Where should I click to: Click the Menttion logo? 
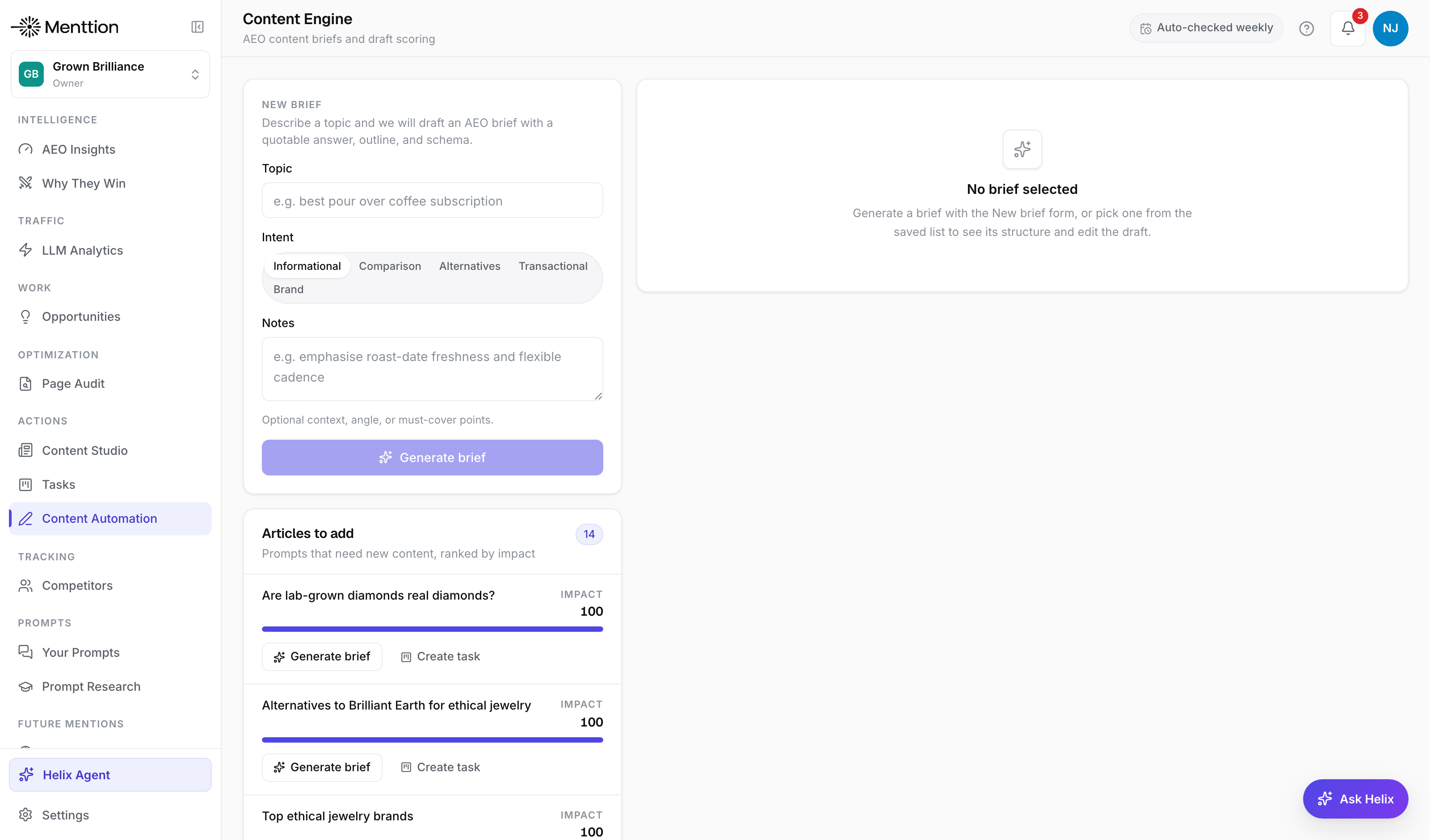pyautogui.click(x=65, y=27)
